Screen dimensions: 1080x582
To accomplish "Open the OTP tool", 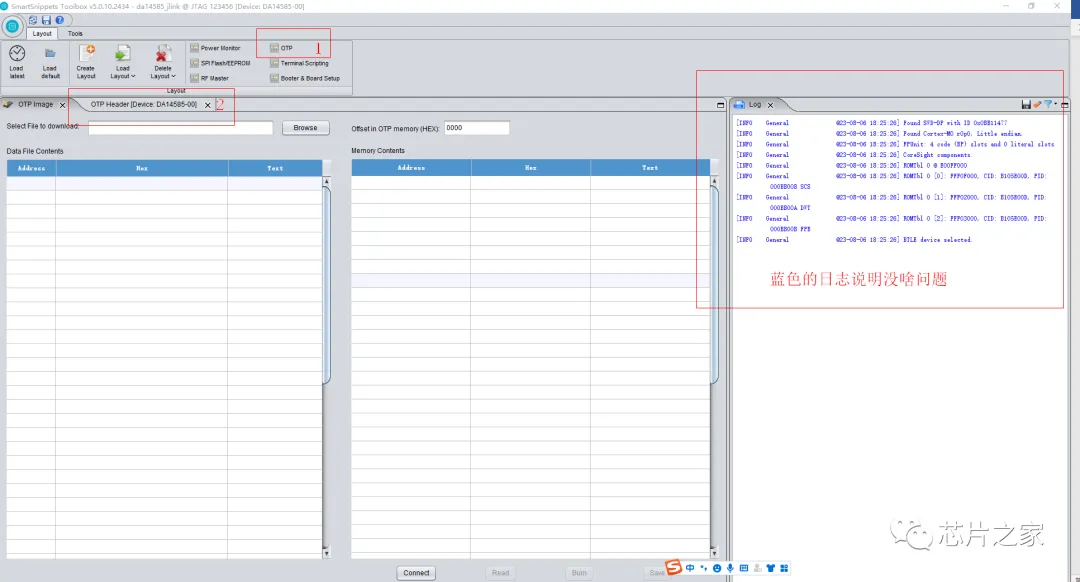I will 282,48.
